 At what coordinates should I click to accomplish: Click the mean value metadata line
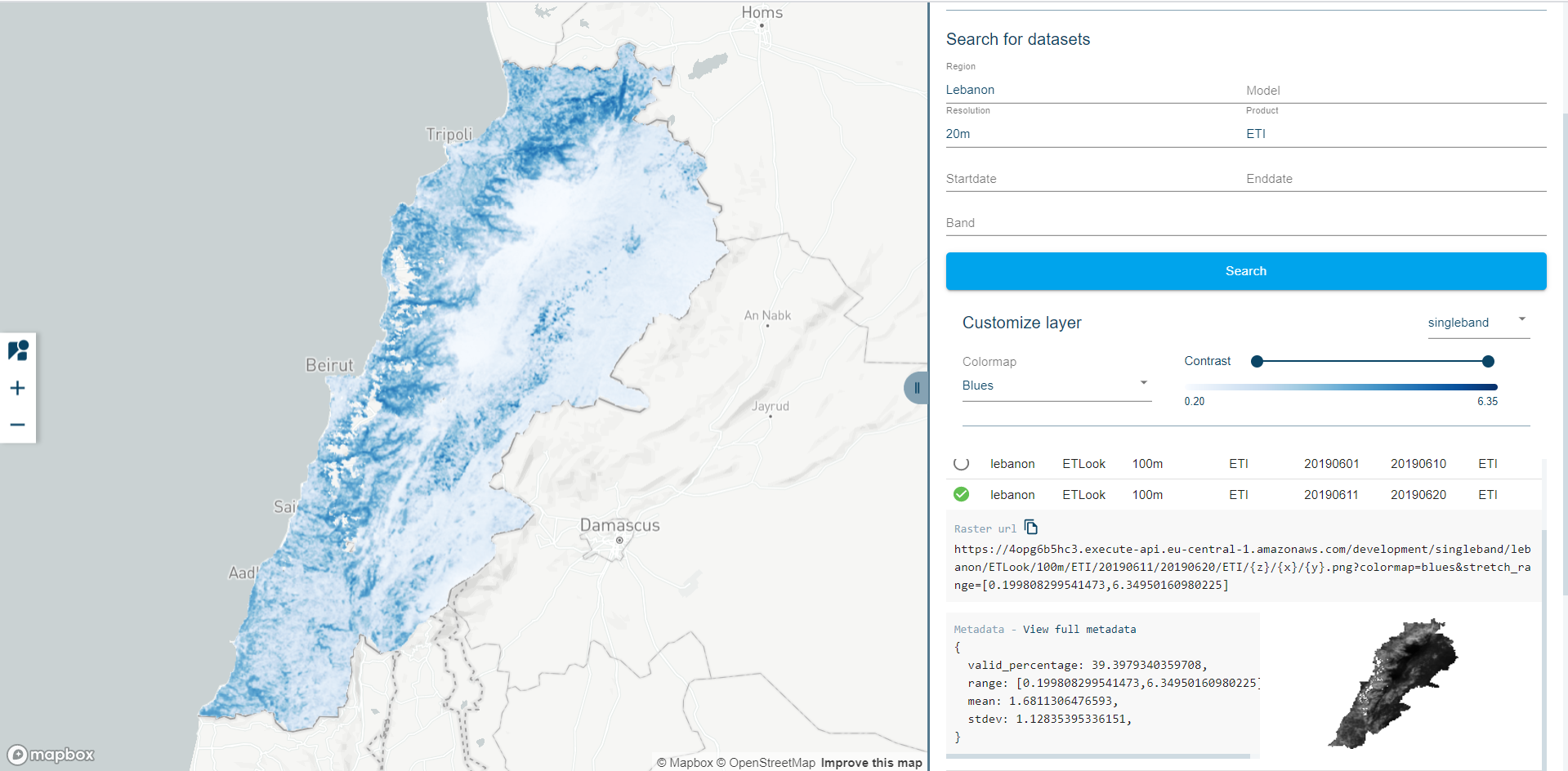1043,701
